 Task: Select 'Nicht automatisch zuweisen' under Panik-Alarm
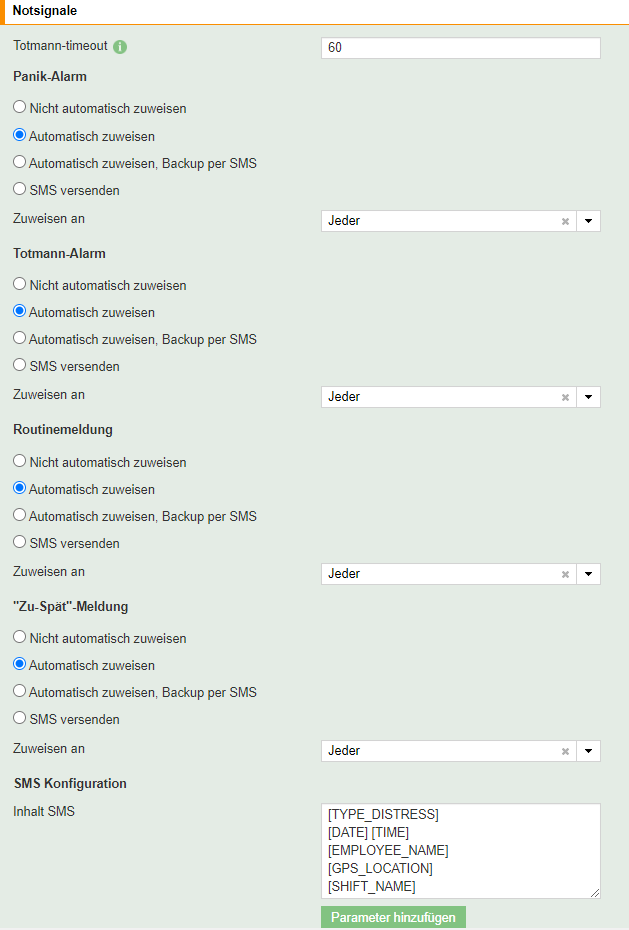[x=19, y=108]
